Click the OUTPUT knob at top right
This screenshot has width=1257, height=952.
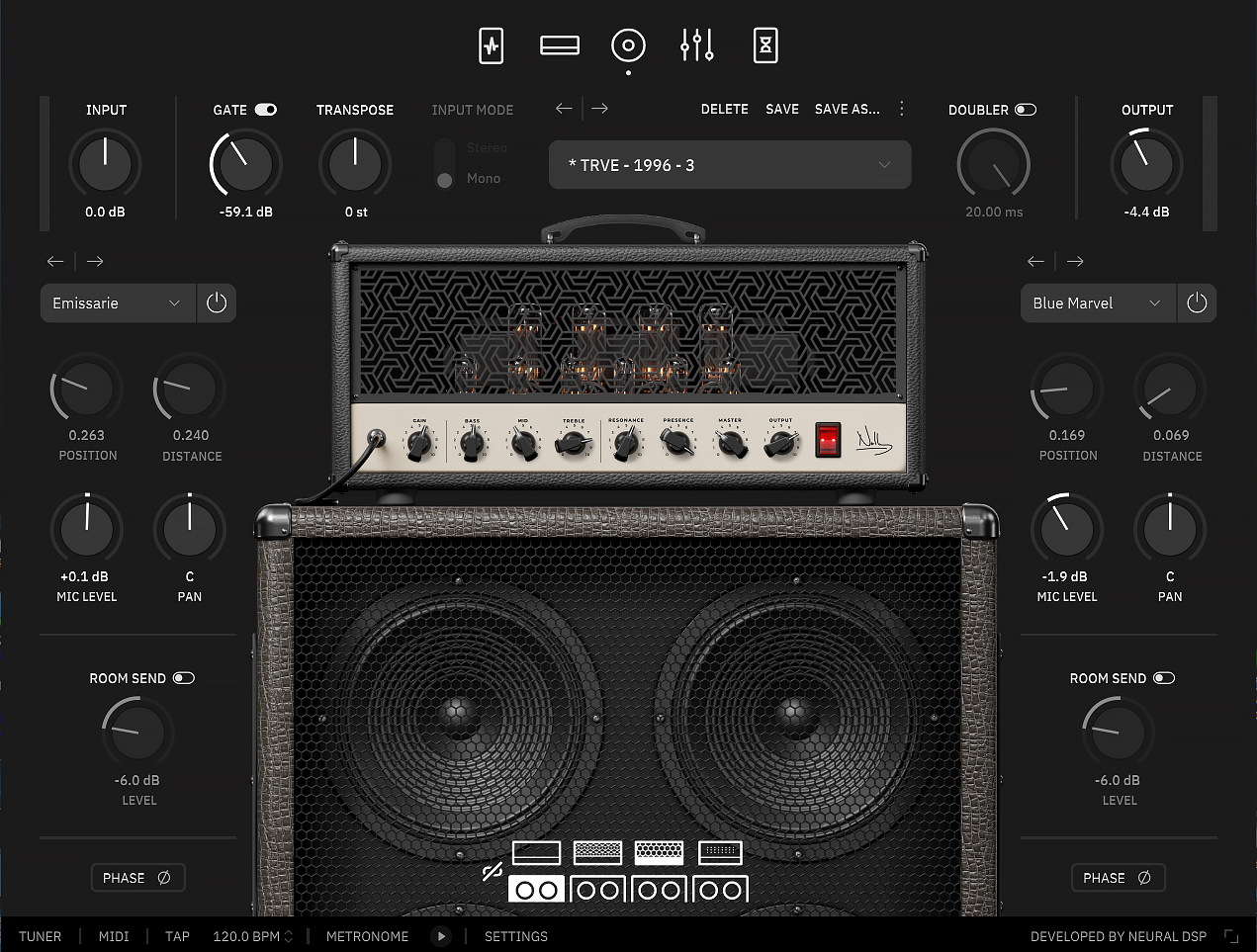click(1146, 164)
